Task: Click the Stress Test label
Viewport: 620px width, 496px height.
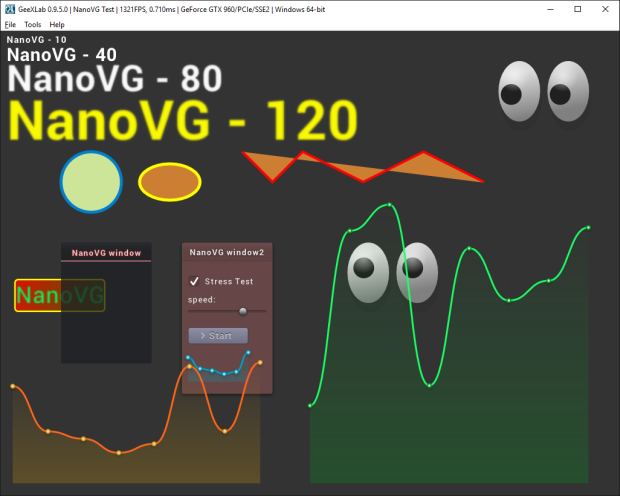Action: click(x=229, y=281)
